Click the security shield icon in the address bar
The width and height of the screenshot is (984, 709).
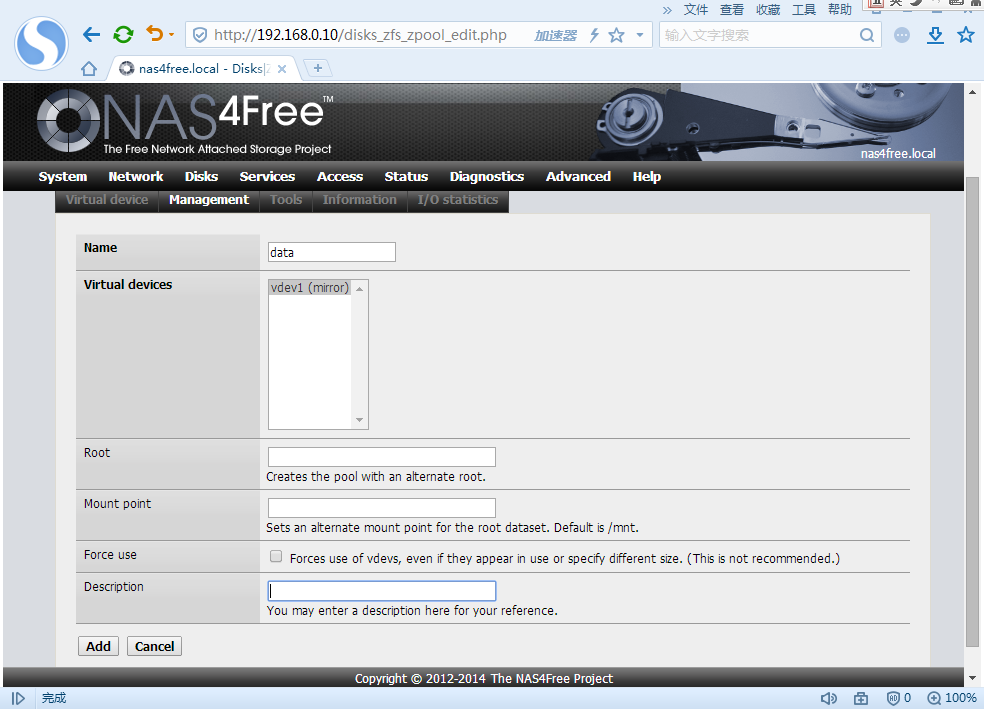tap(200, 35)
